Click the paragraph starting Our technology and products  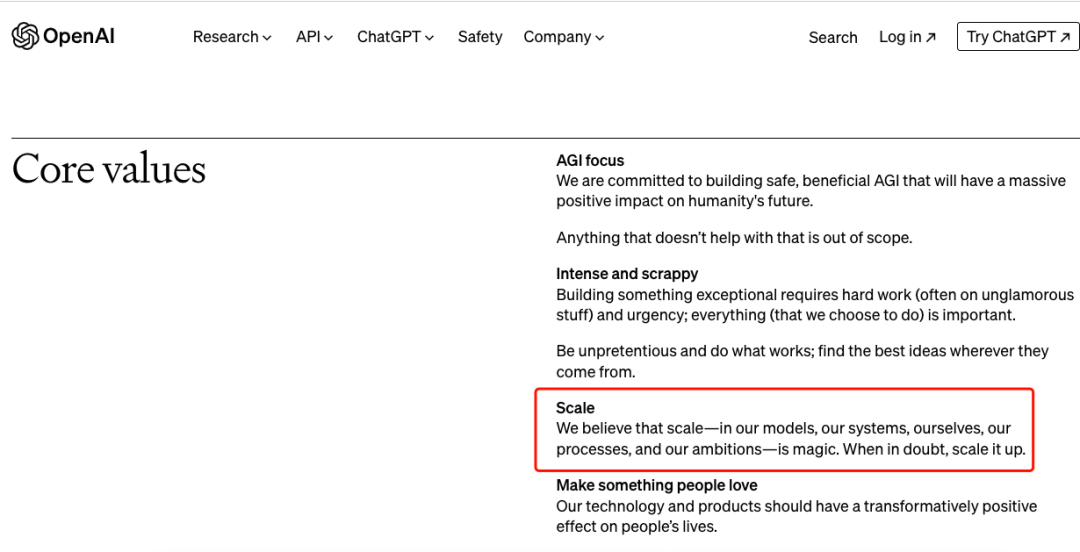796,516
